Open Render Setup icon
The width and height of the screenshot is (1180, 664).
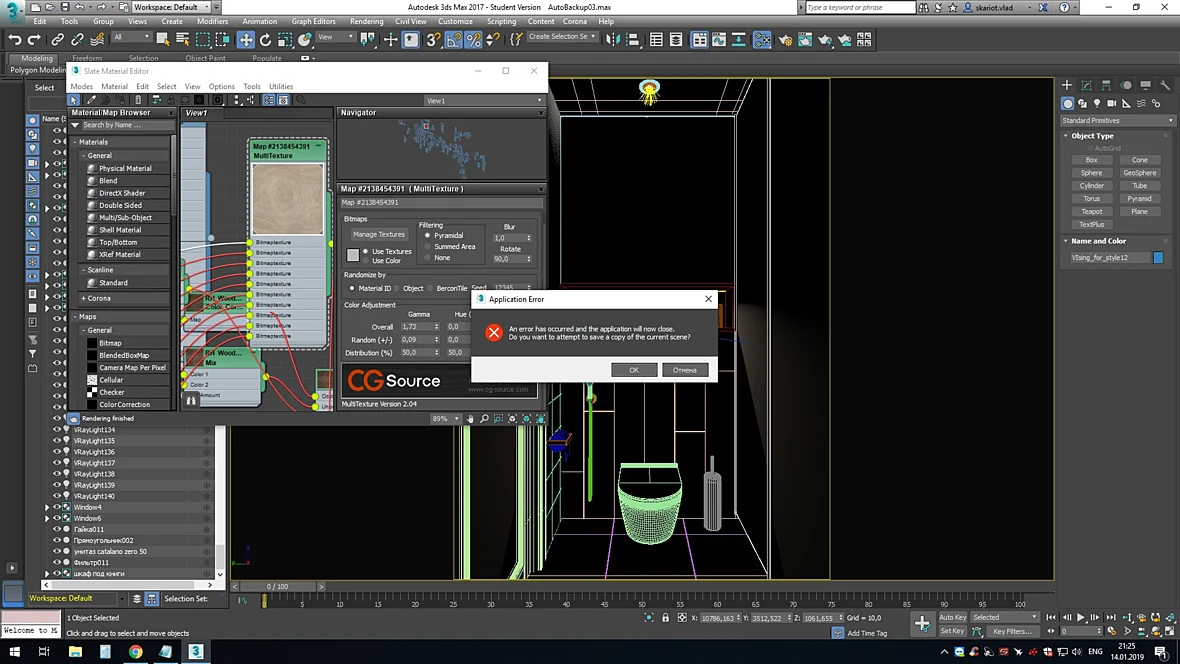coord(785,39)
